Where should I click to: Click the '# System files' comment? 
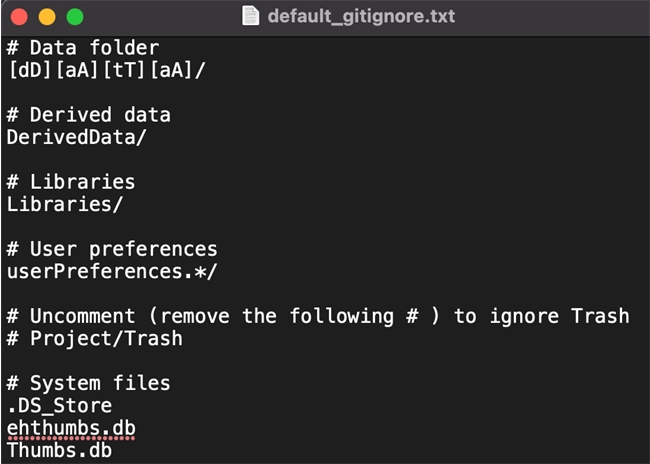88,383
